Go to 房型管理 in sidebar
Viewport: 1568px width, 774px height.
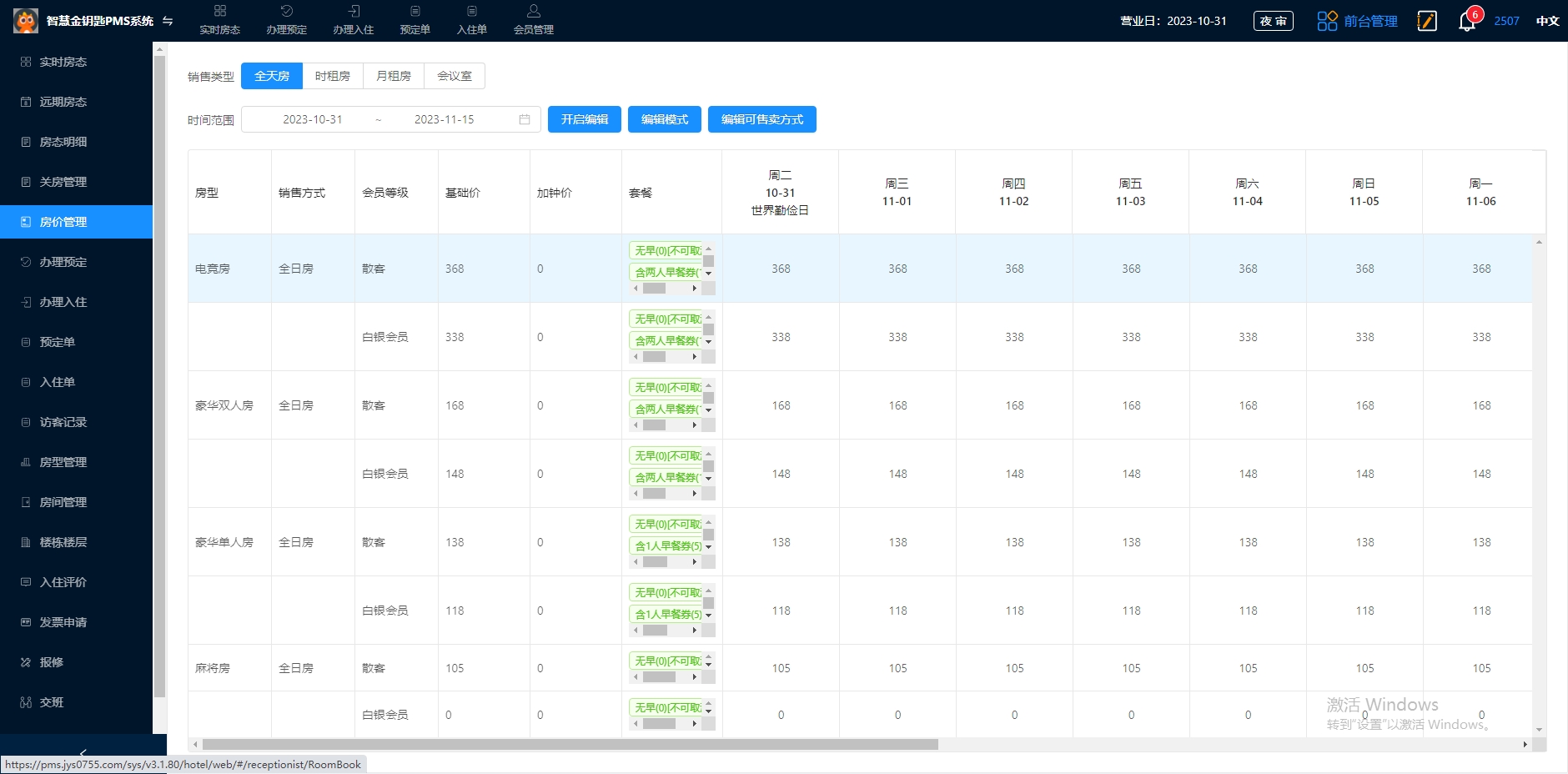click(x=63, y=462)
